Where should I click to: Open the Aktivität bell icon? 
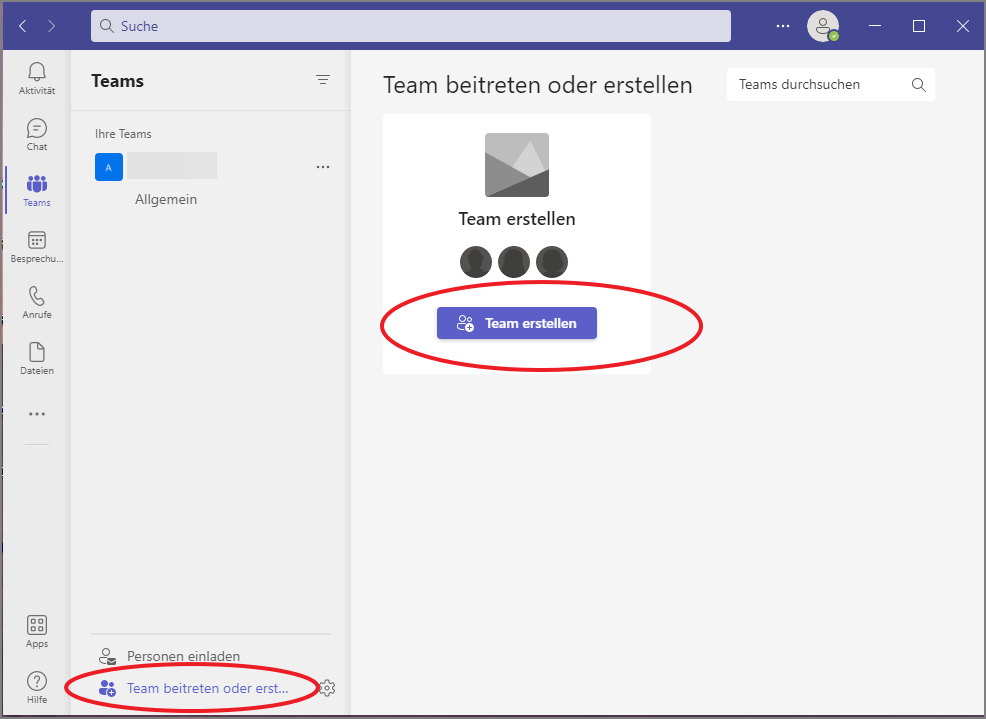coord(36,79)
